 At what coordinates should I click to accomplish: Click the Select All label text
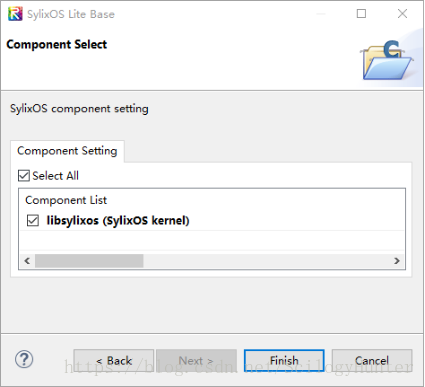pyautogui.click(x=55, y=176)
